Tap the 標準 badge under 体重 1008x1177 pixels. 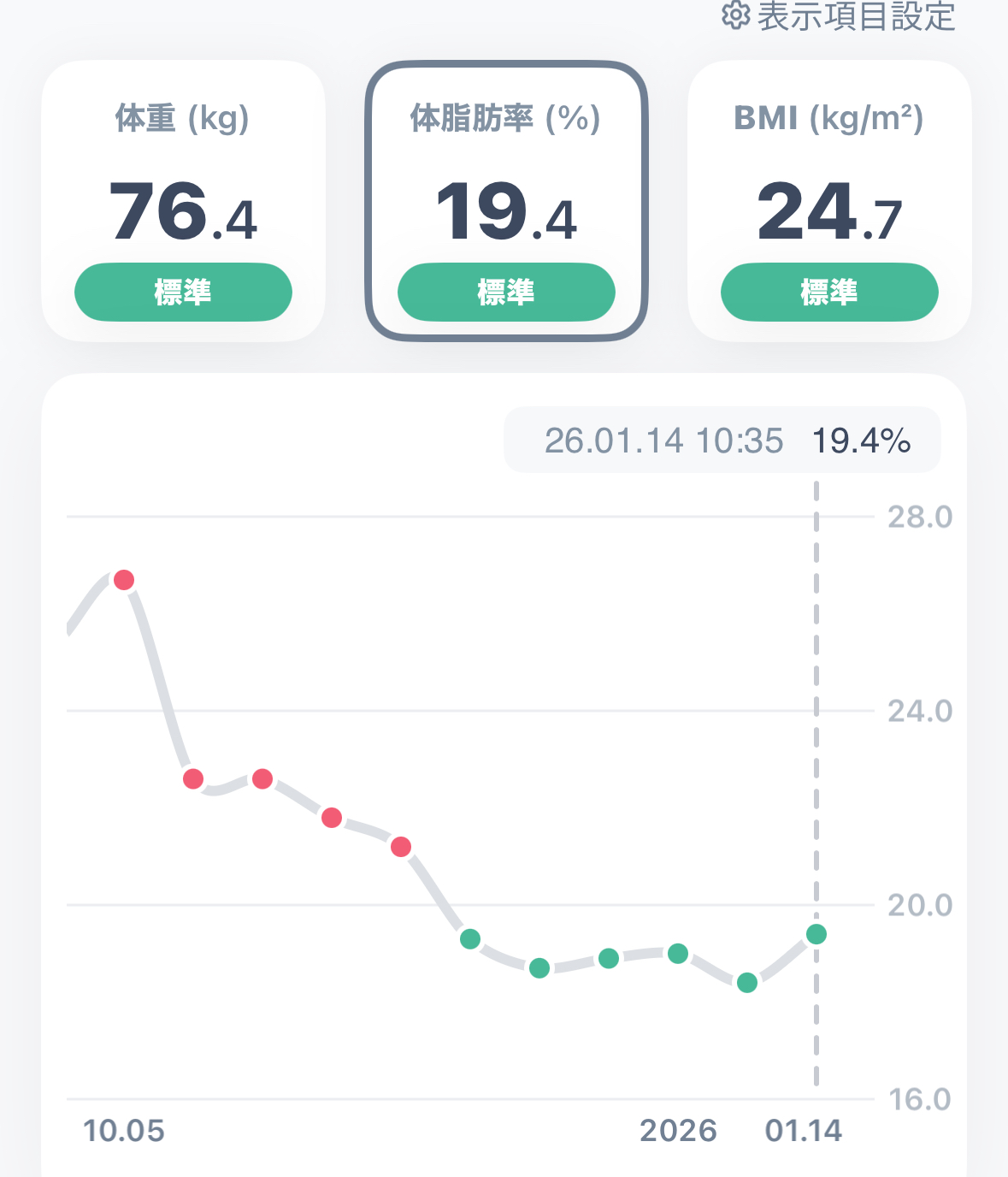pos(183,293)
